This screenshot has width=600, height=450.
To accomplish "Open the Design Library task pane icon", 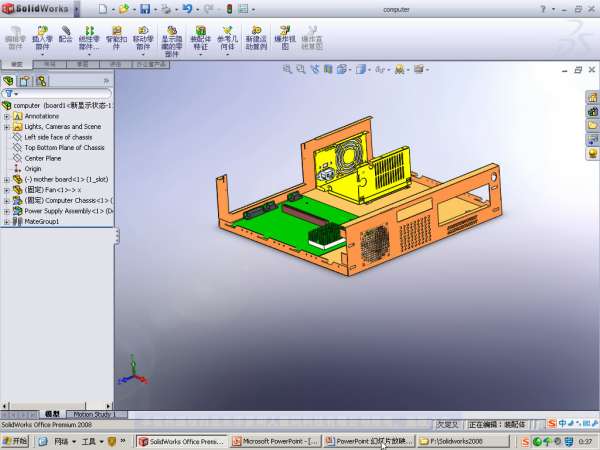I will (592, 111).
